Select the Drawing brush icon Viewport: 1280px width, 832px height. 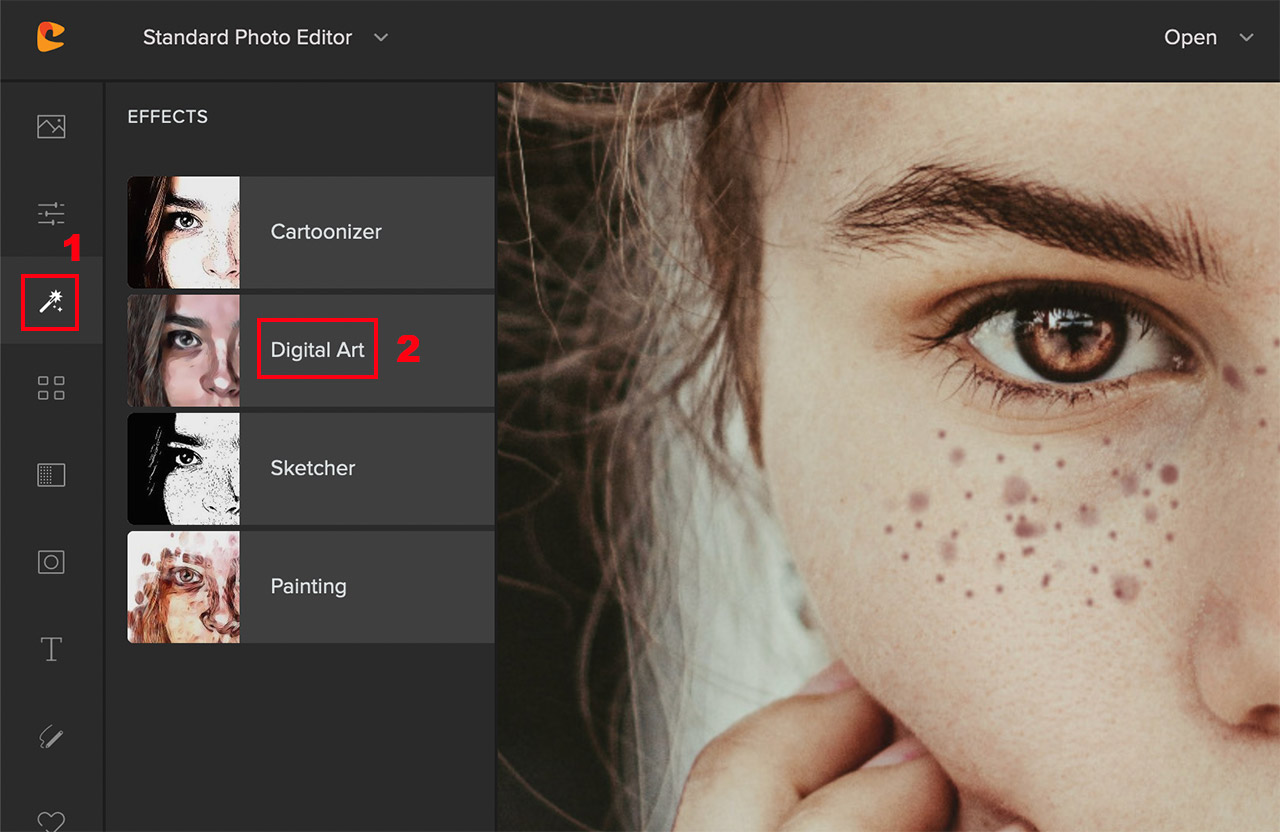tap(51, 738)
